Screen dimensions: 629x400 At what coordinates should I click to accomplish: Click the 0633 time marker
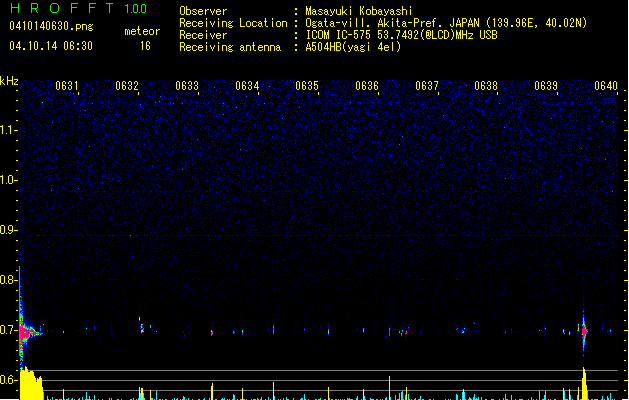187,86
